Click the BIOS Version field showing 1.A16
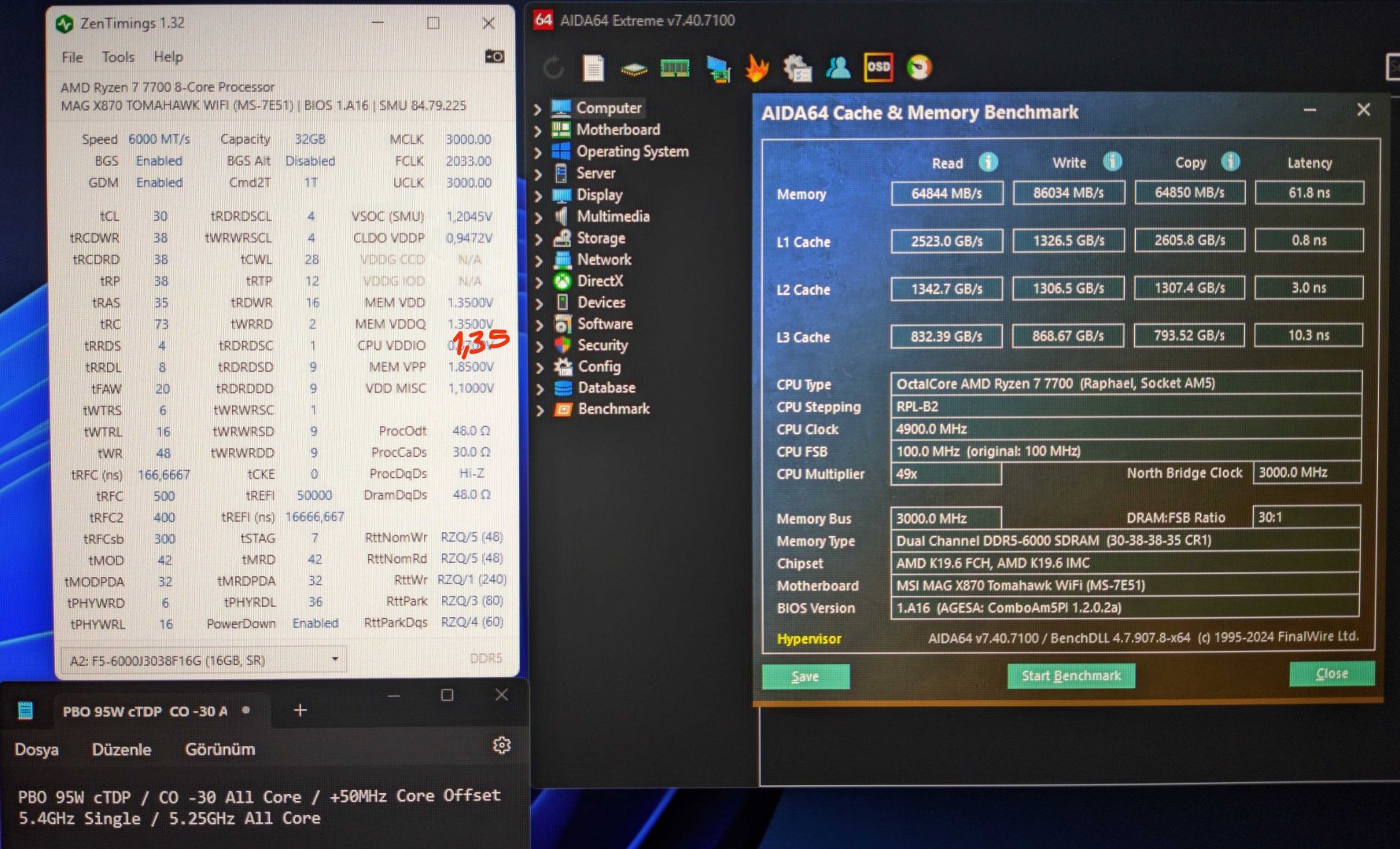This screenshot has width=1400, height=849. [1125, 607]
